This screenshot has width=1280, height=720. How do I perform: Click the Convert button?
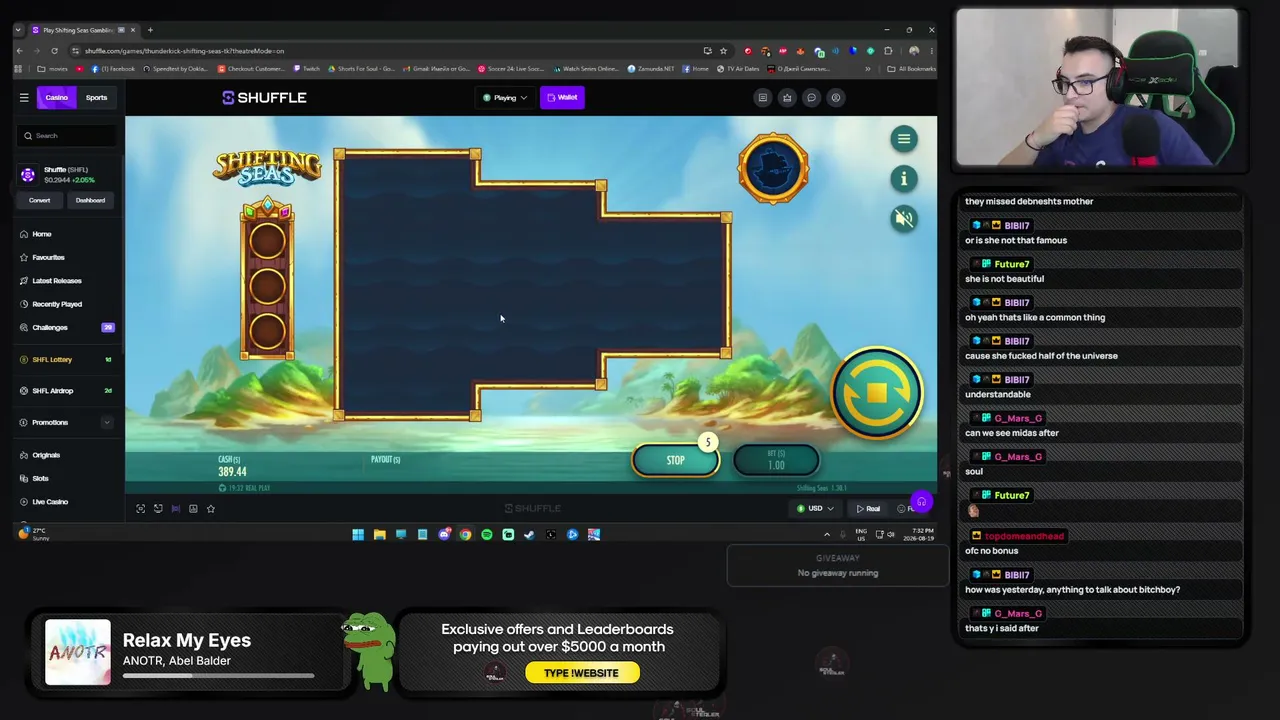coord(39,200)
